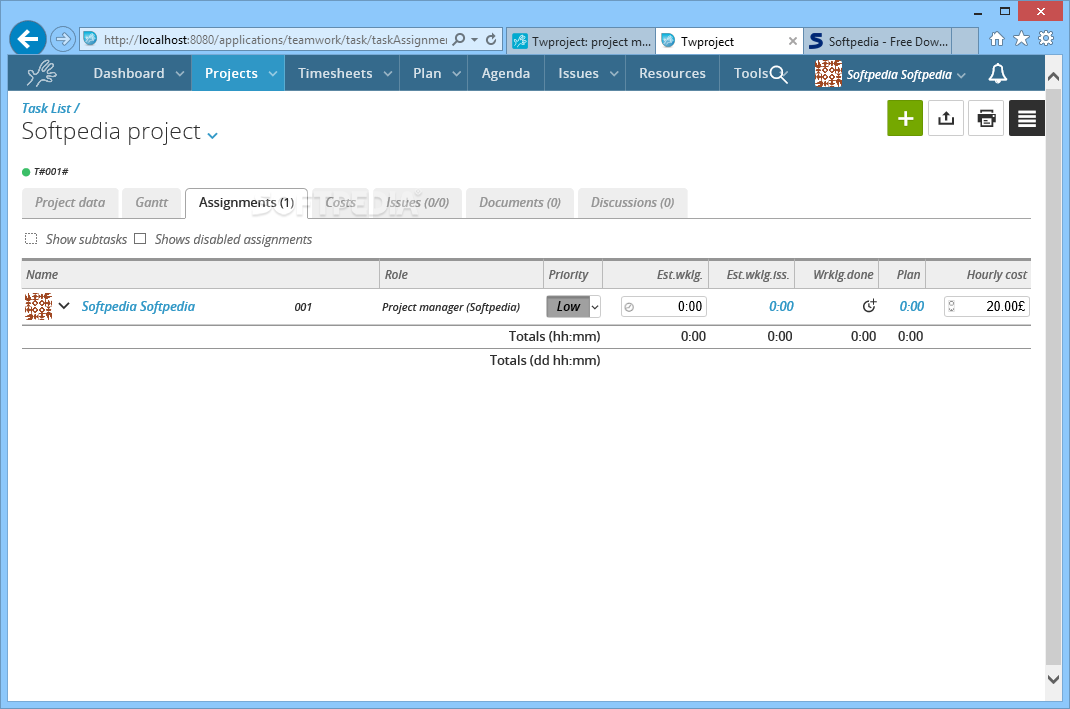Click the user avatar in the navigation bar
This screenshot has width=1070, height=709.
828,74
